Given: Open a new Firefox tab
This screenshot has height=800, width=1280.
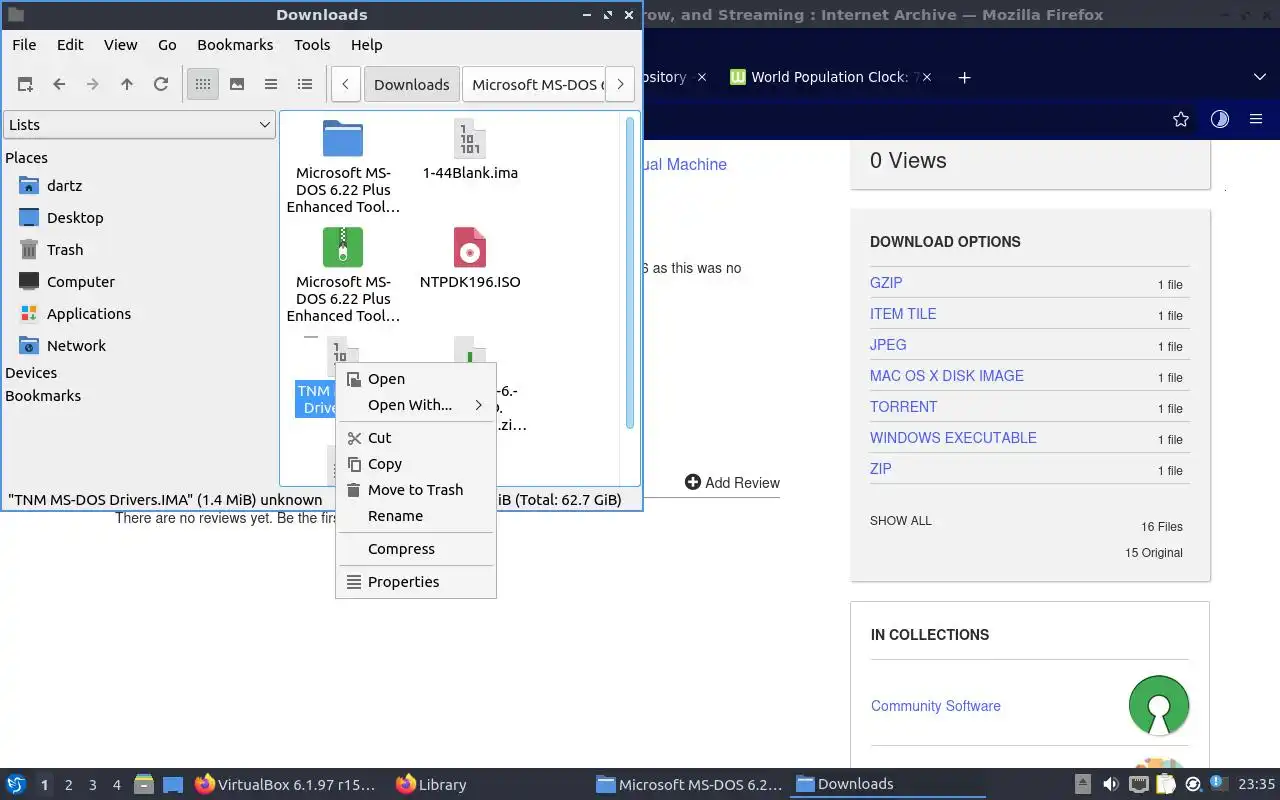Looking at the screenshot, I should pyautogui.click(x=964, y=77).
